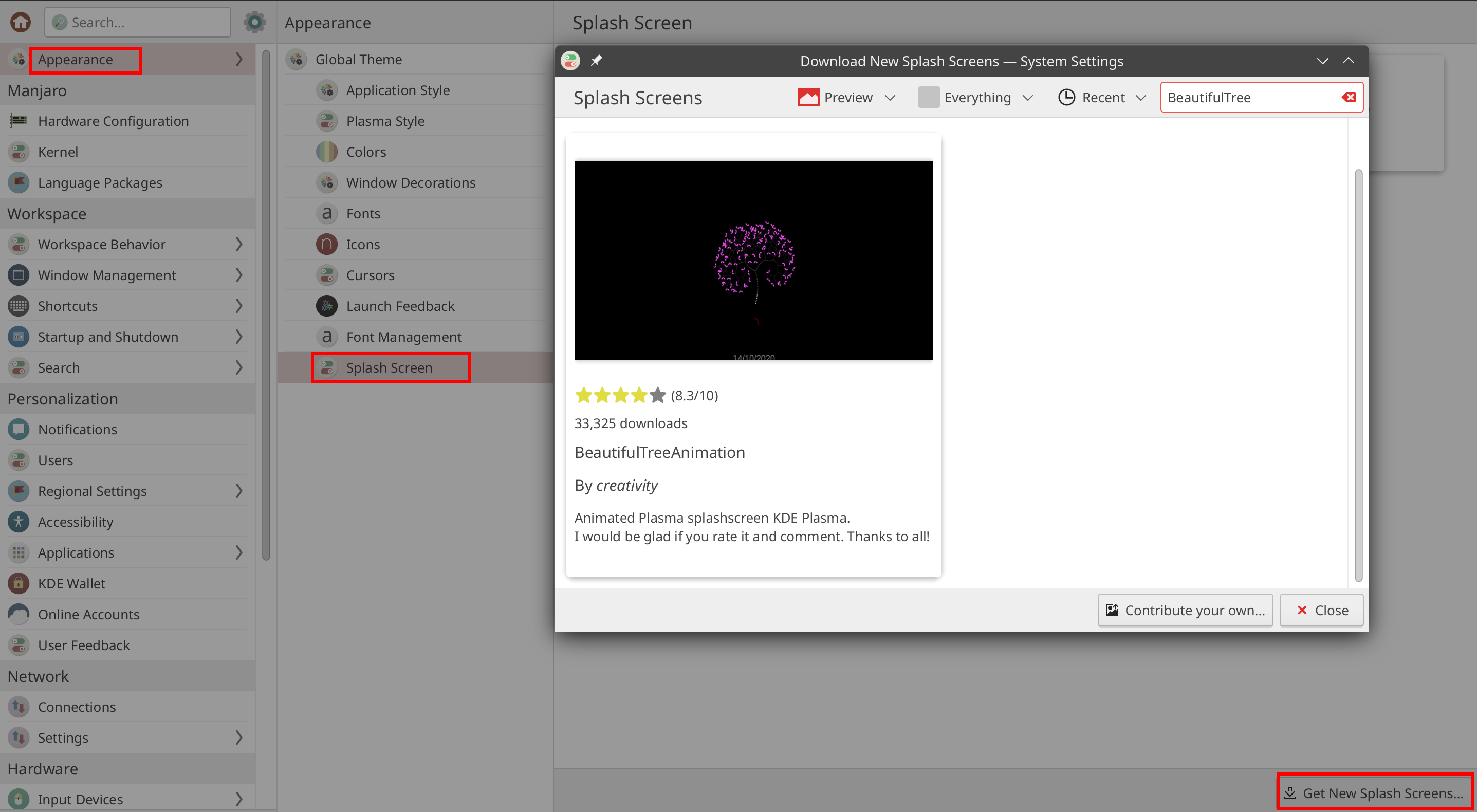This screenshot has width=1477, height=812.
Task: Click the Accessibility icon
Action: tap(19, 521)
